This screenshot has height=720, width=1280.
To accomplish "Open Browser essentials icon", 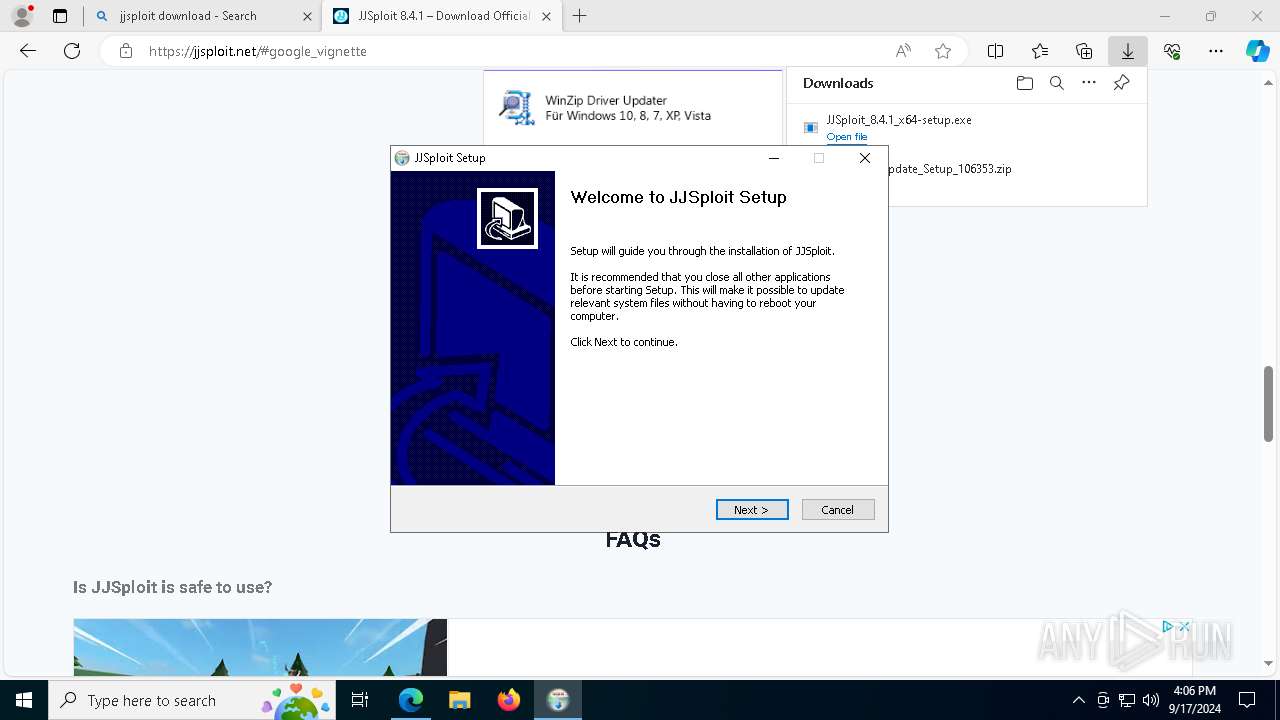I will click(1172, 51).
